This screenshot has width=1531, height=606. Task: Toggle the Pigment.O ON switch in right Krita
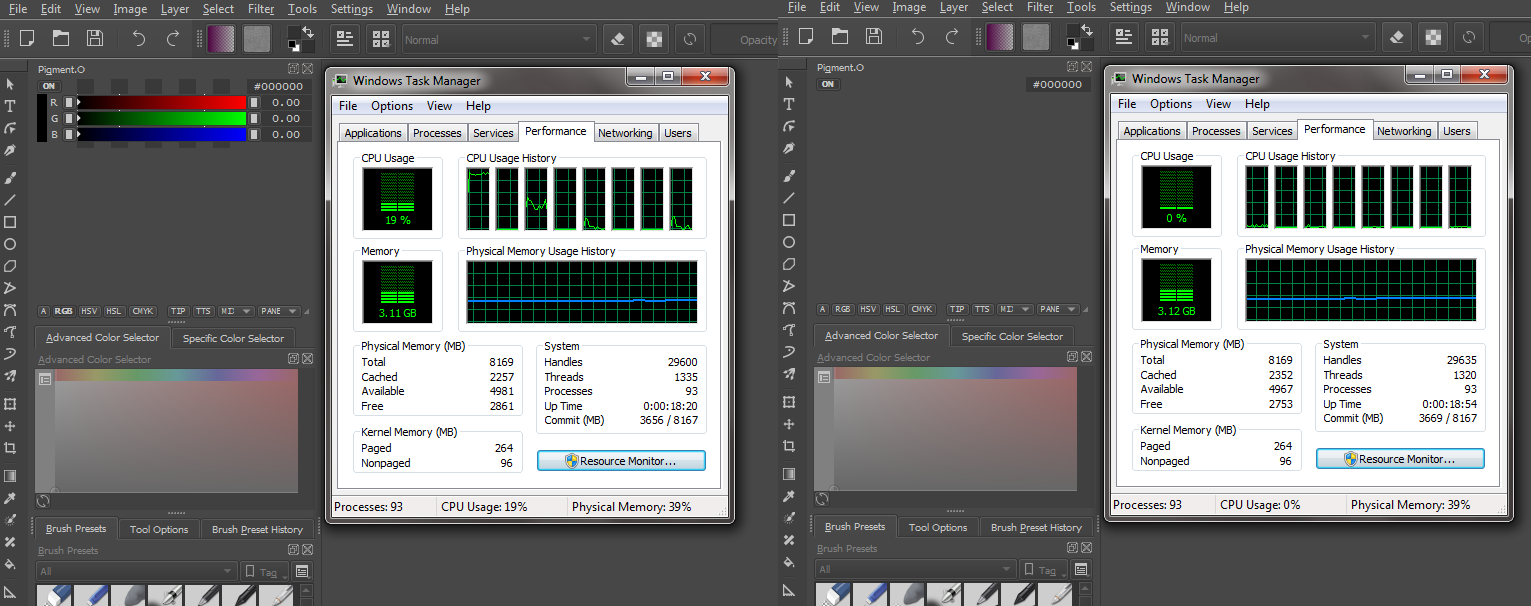[x=828, y=84]
